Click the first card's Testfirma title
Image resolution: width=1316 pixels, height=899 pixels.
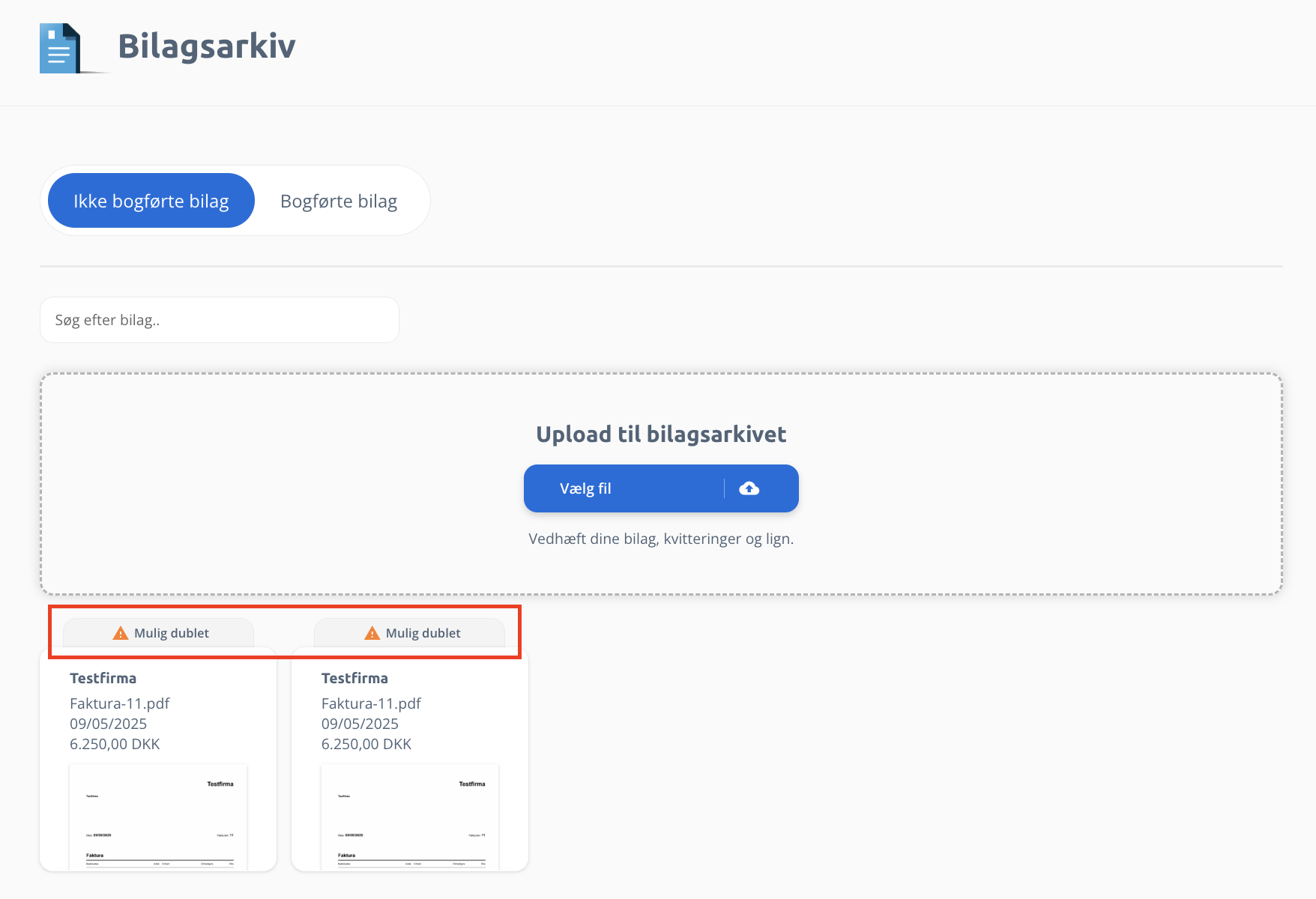(103, 678)
